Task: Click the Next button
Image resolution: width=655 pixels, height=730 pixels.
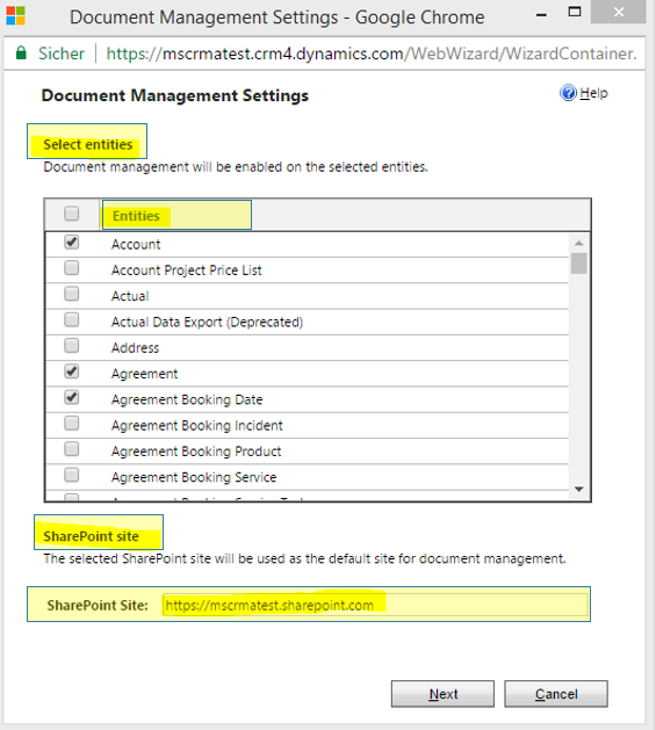Action: (443, 694)
